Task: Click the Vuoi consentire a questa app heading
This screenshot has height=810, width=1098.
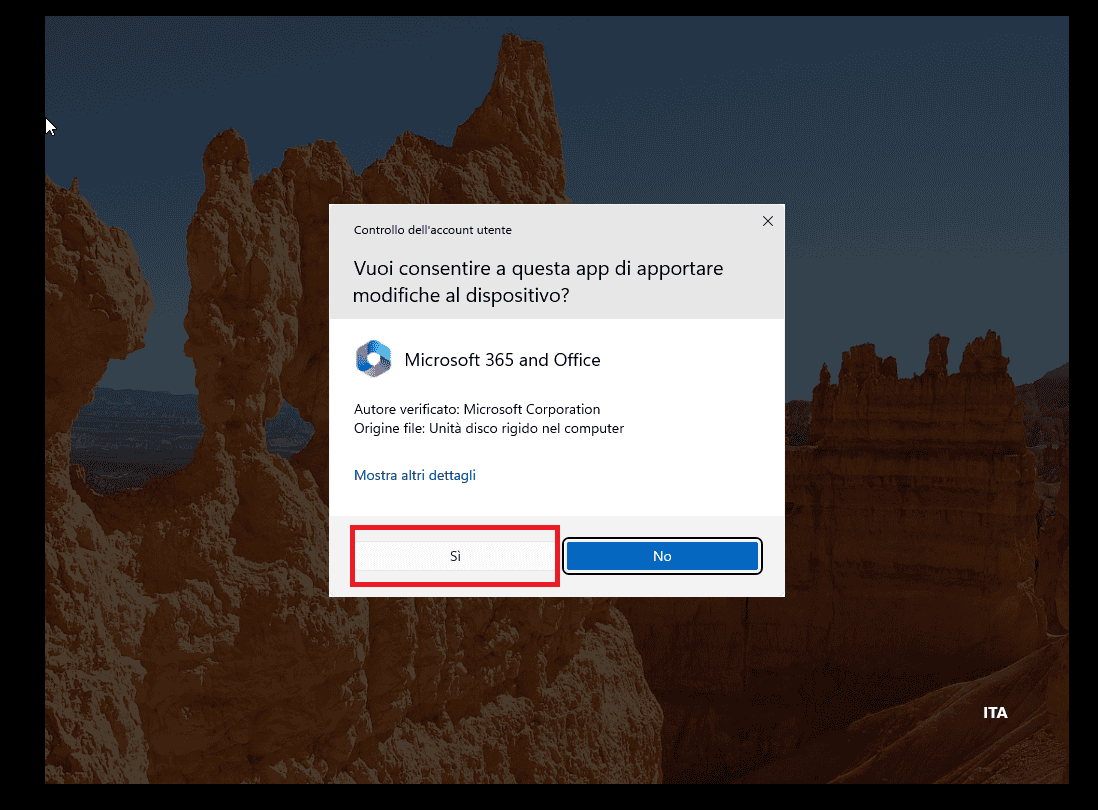Action: (538, 281)
